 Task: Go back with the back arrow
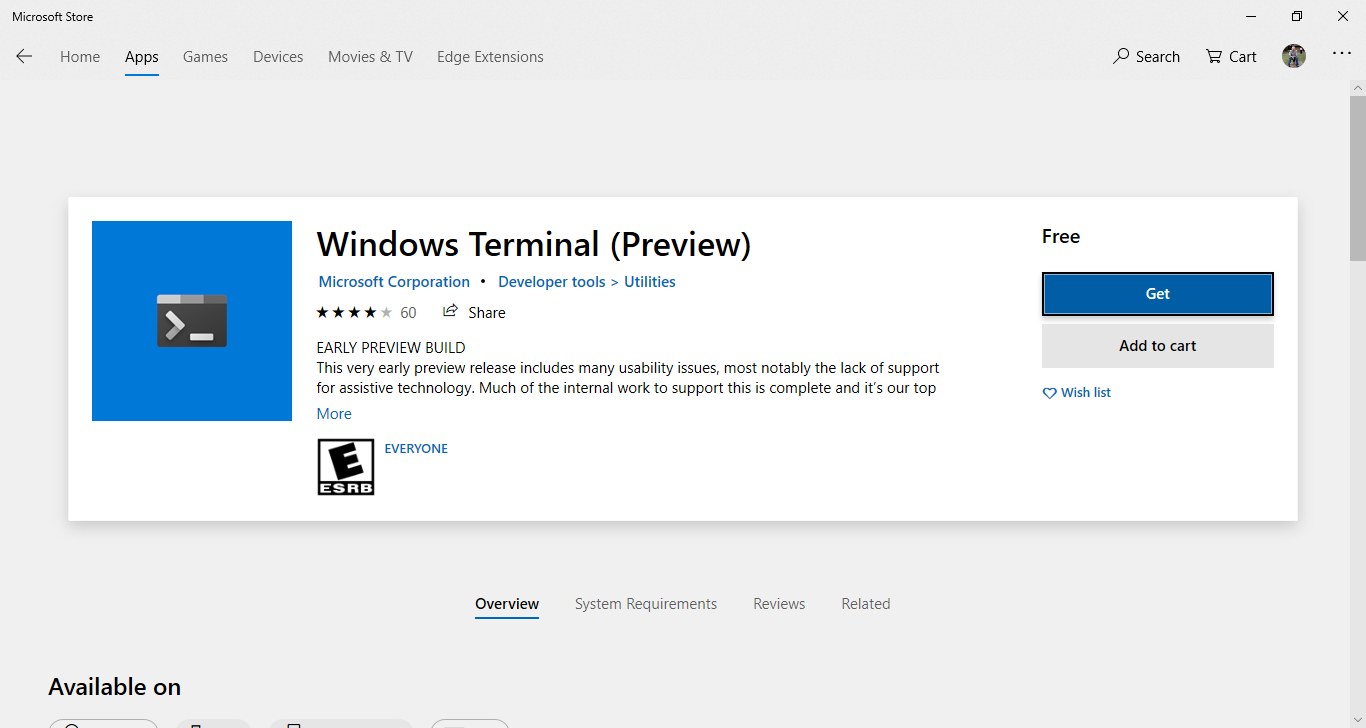pos(24,56)
